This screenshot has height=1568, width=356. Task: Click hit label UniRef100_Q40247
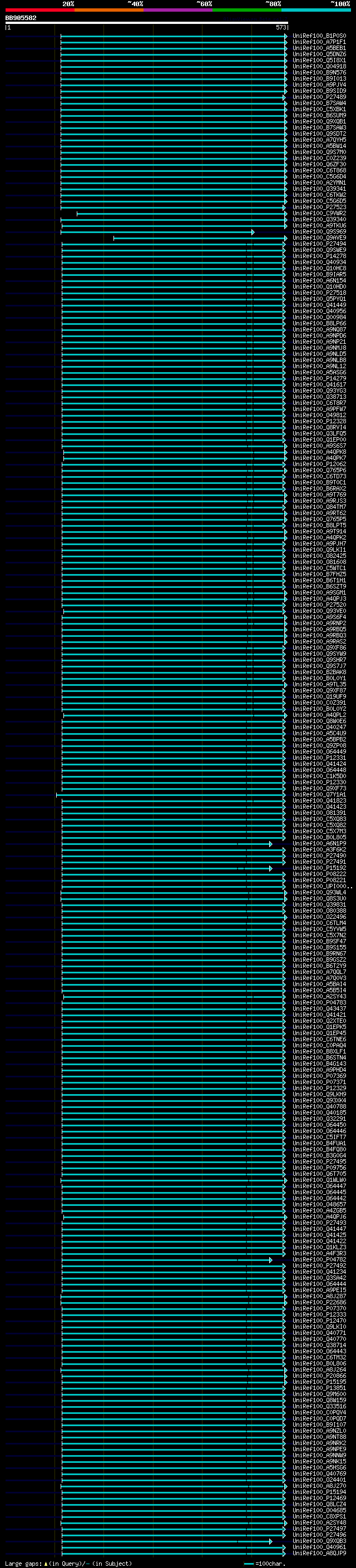[319, 727]
